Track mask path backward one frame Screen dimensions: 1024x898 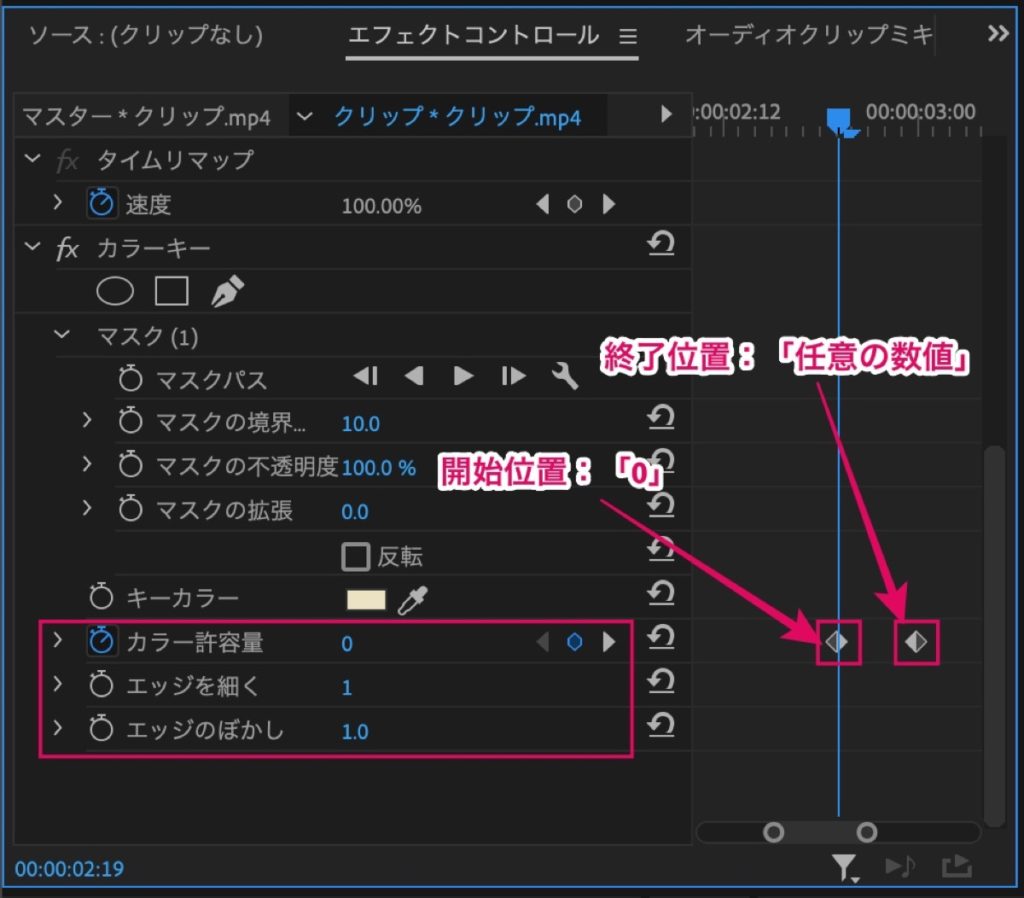(366, 376)
